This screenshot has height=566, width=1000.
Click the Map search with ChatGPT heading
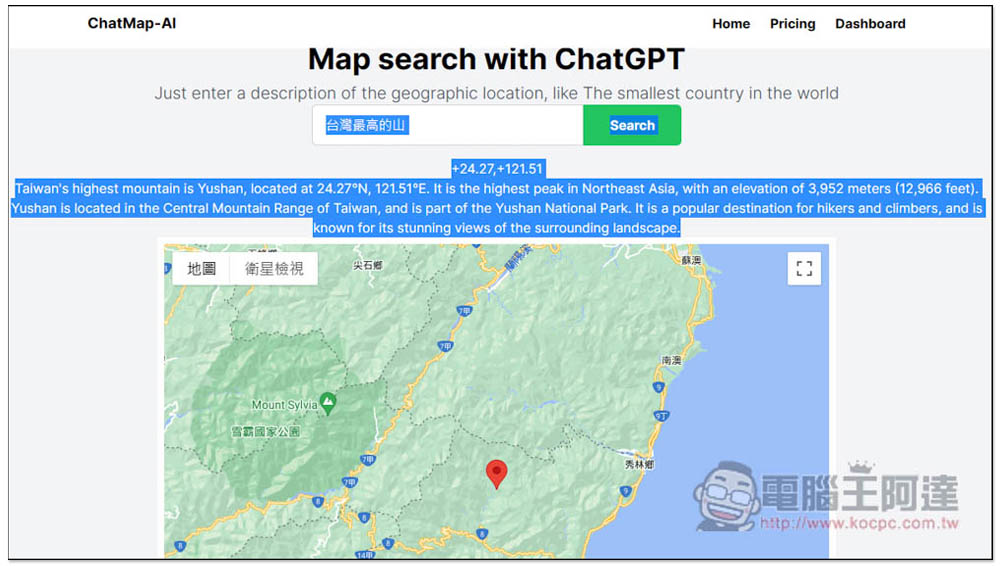pyautogui.click(x=496, y=59)
